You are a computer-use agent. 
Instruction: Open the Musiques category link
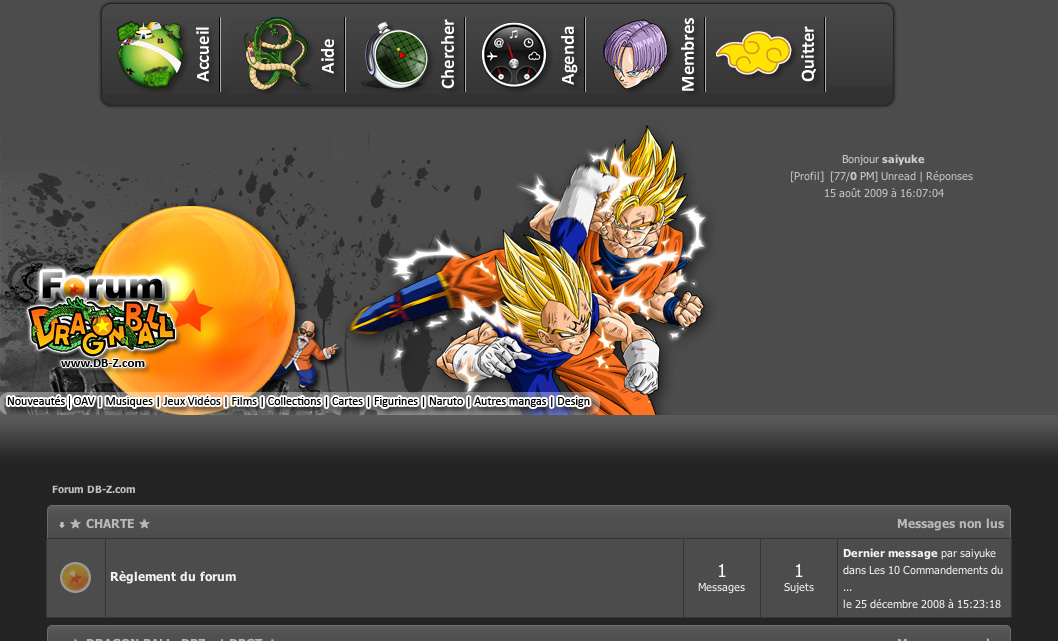[129, 401]
